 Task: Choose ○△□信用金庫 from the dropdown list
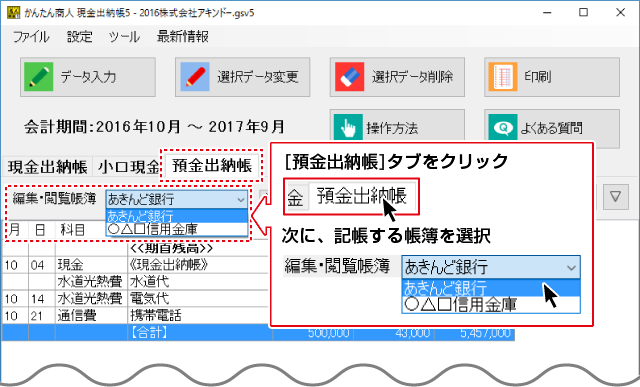[177, 229]
